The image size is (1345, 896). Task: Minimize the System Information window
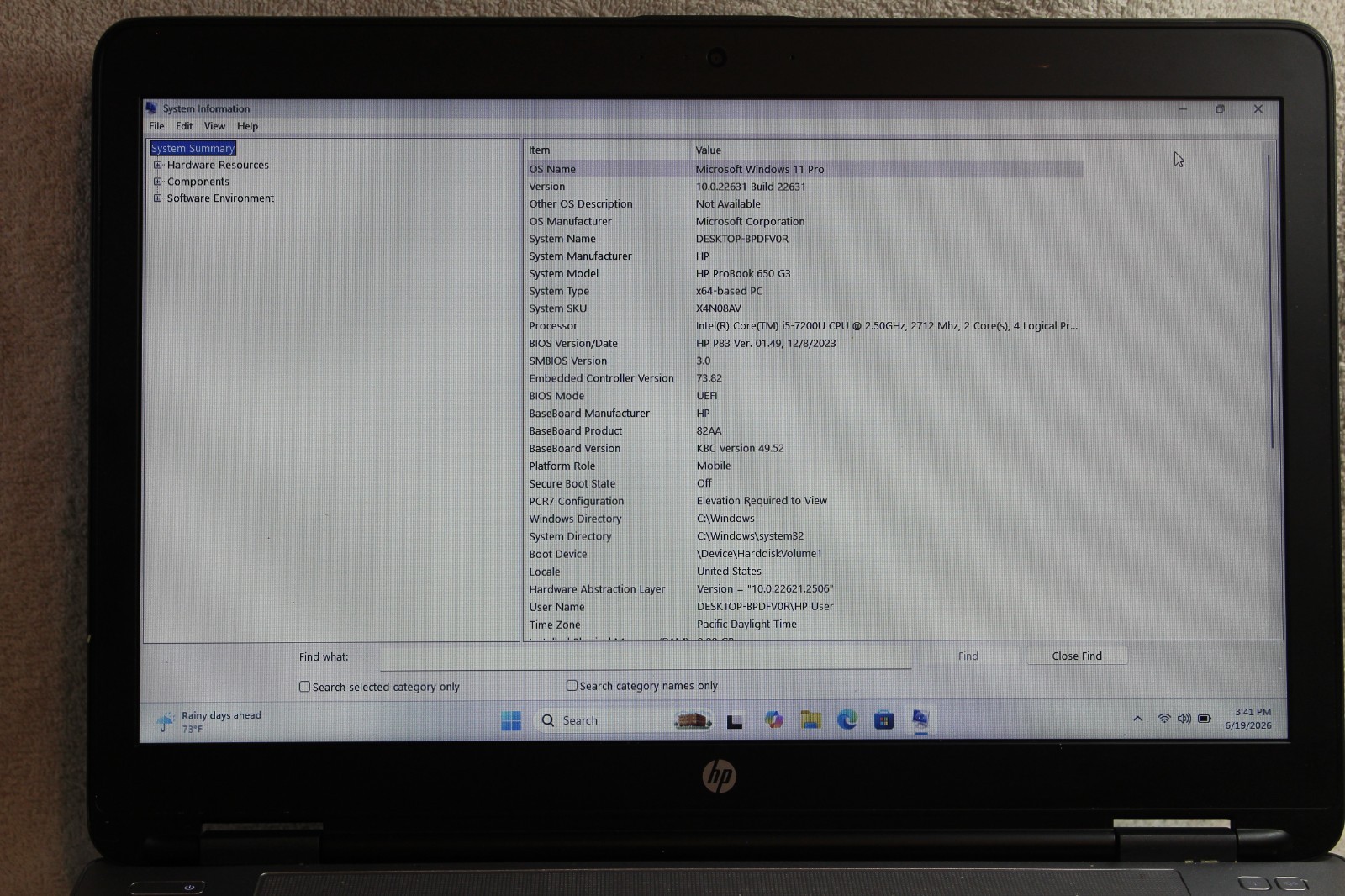click(1183, 109)
